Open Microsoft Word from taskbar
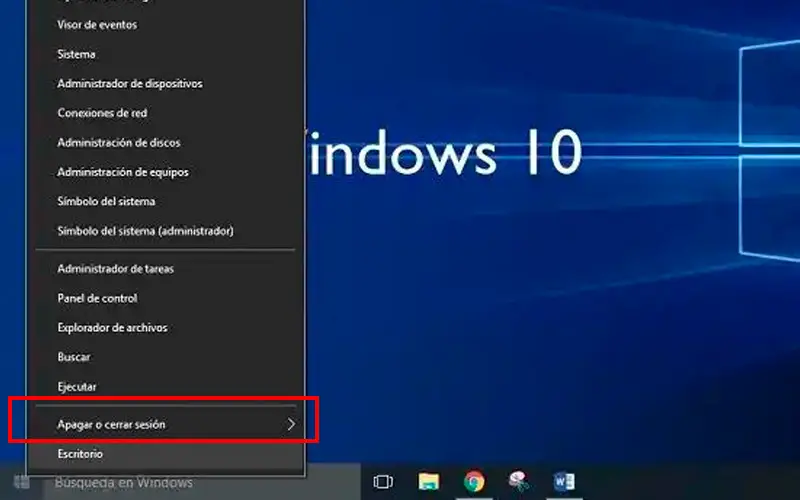This screenshot has height=500, width=800. (x=564, y=481)
